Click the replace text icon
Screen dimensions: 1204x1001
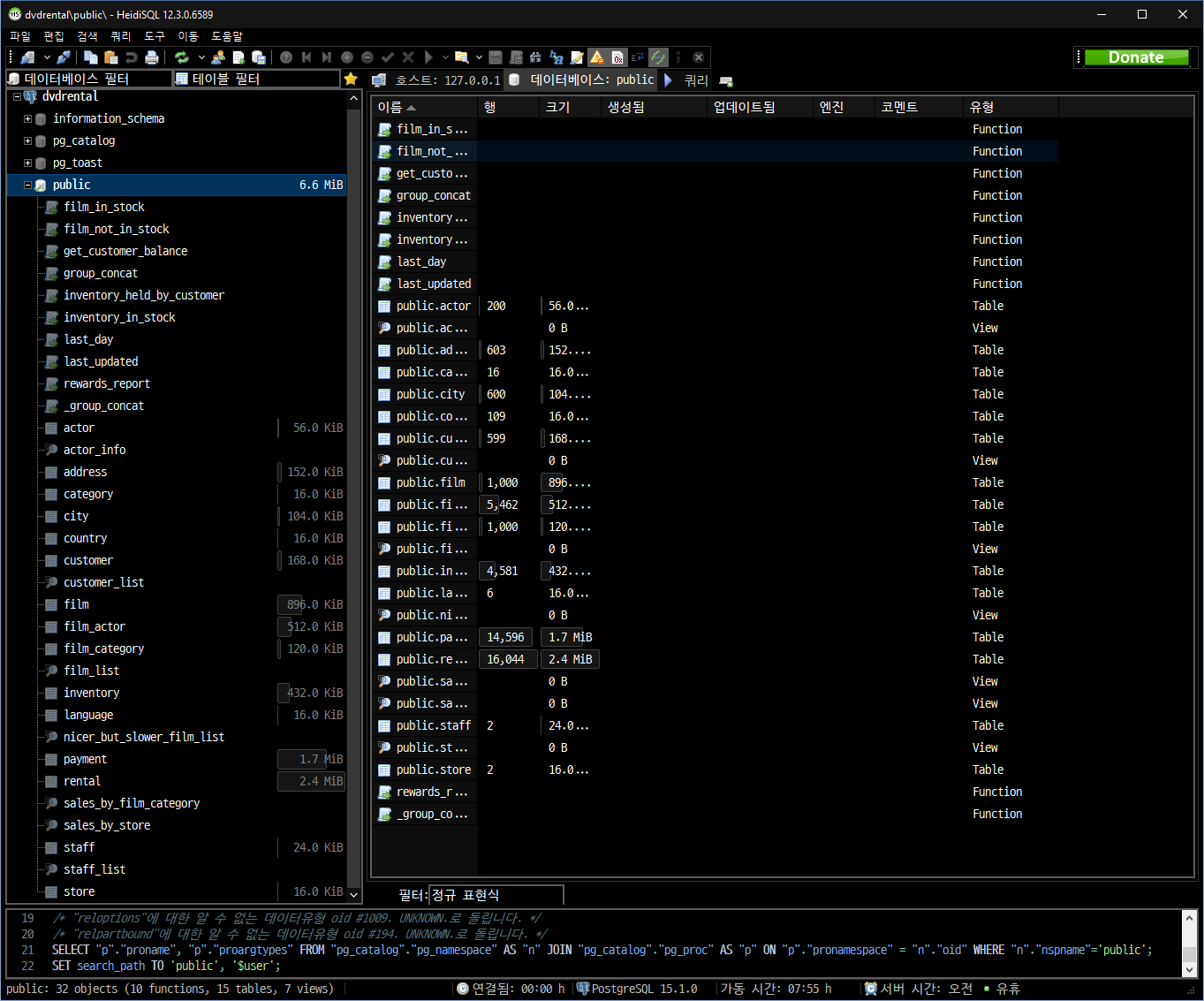coord(557,57)
